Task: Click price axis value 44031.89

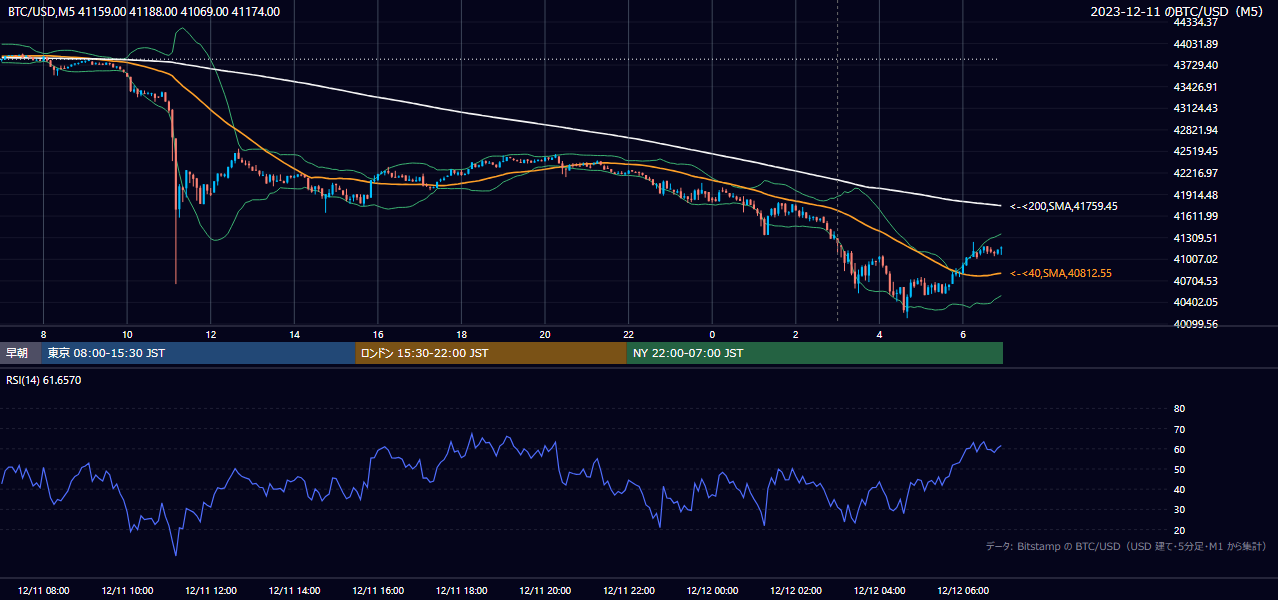Action: (x=1195, y=44)
